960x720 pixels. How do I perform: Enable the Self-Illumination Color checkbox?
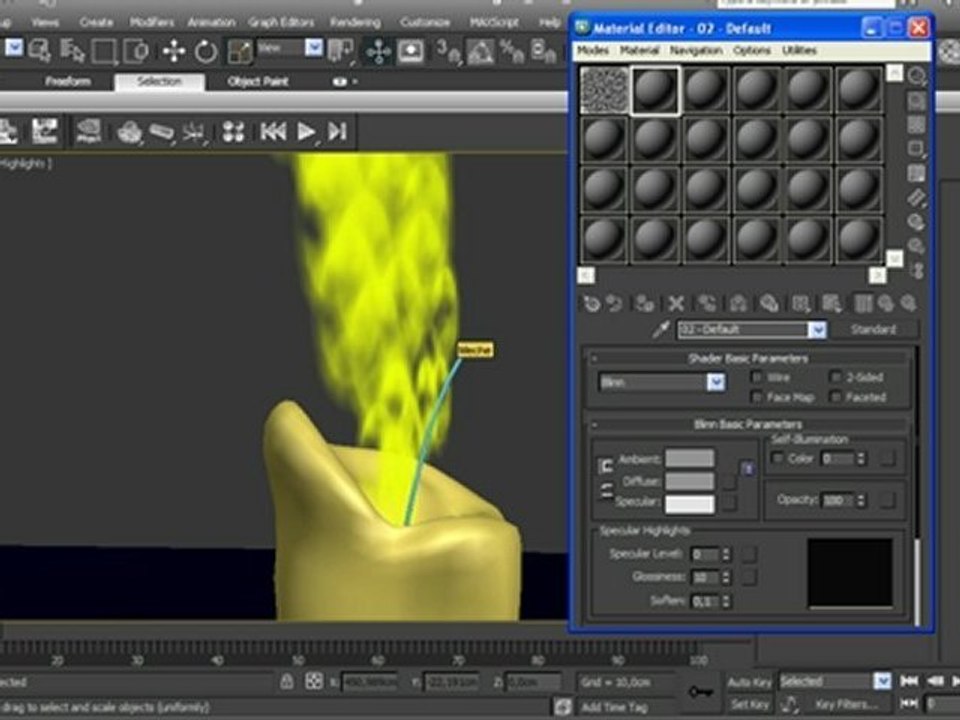[777, 458]
